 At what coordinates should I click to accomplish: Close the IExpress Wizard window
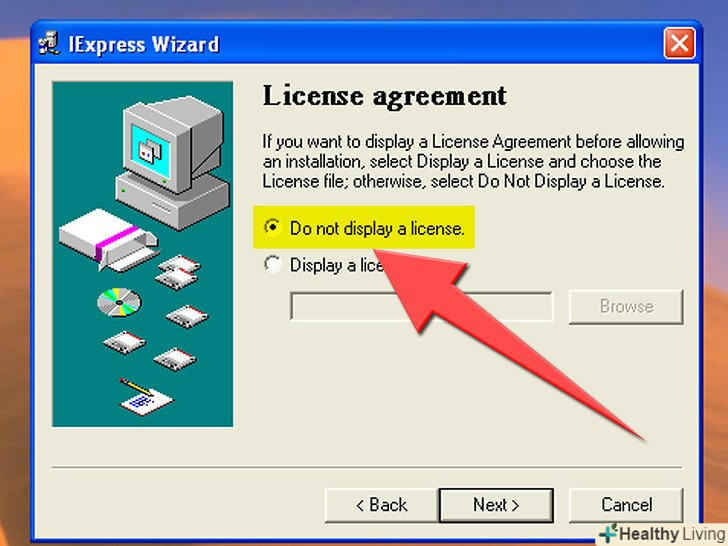(x=679, y=43)
